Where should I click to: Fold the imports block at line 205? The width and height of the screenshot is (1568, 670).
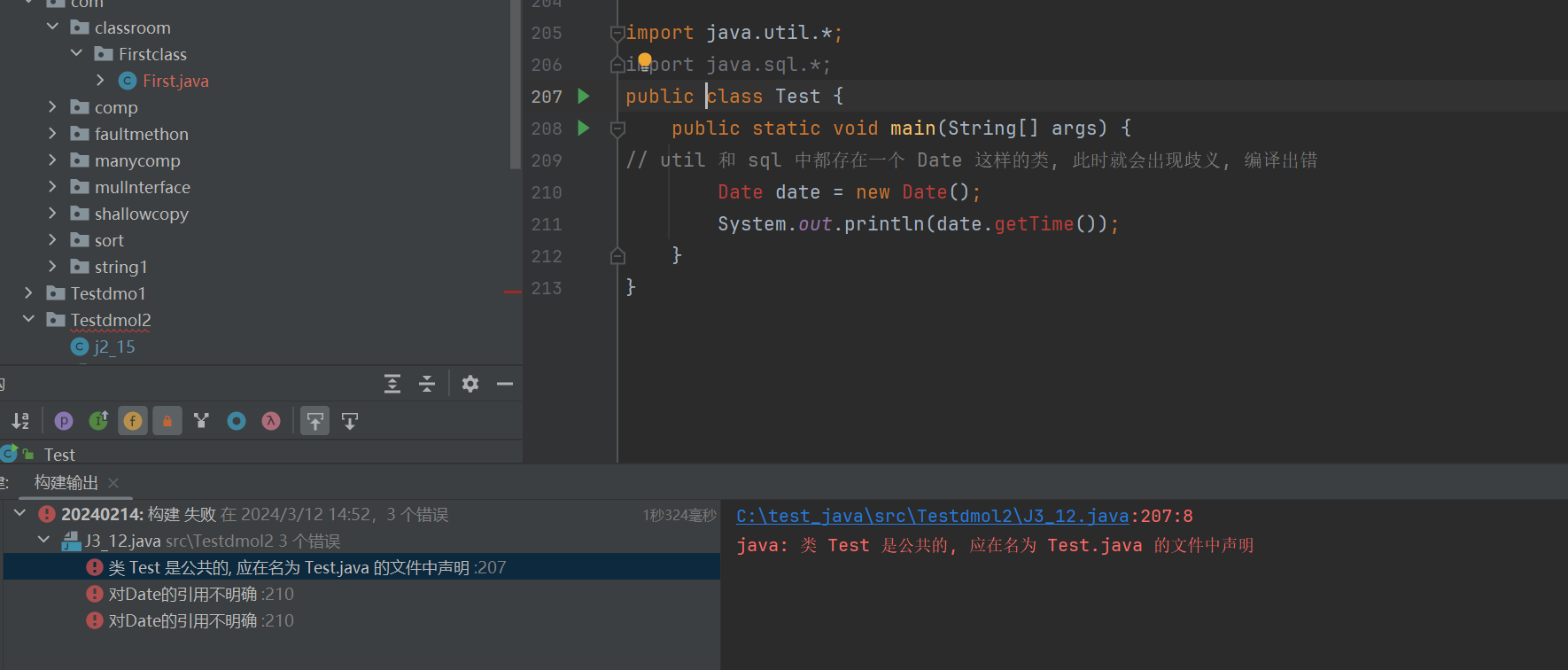coord(617,34)
